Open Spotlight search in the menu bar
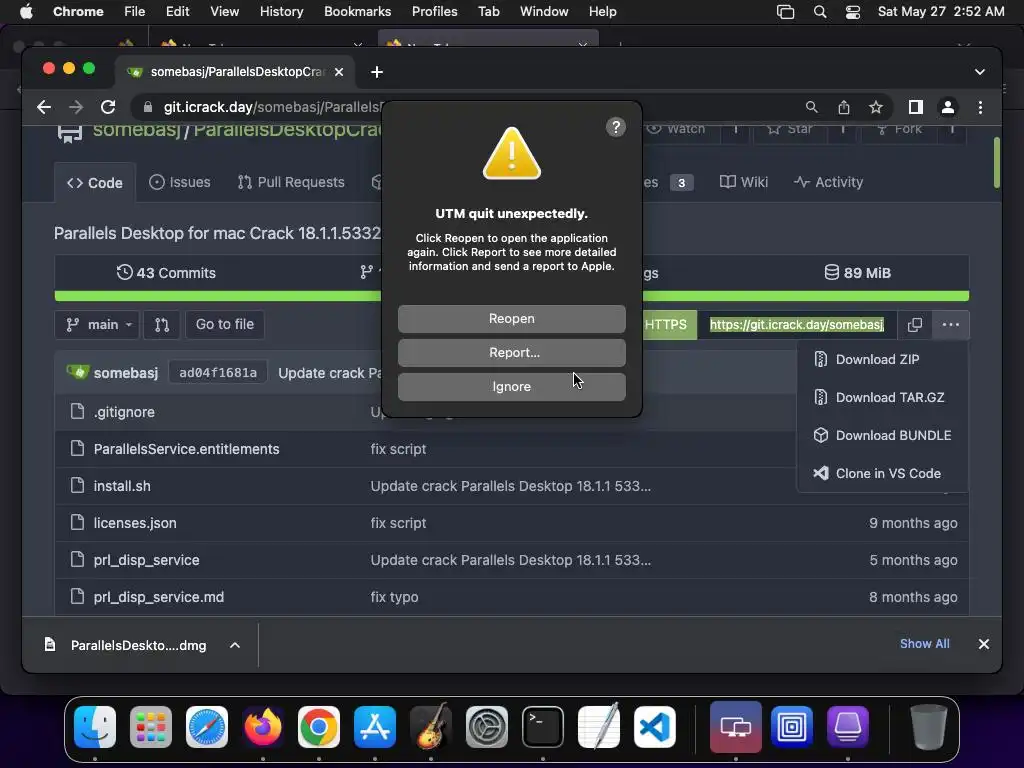Viewport: 1024px width, 768px height. coord(820,12)
